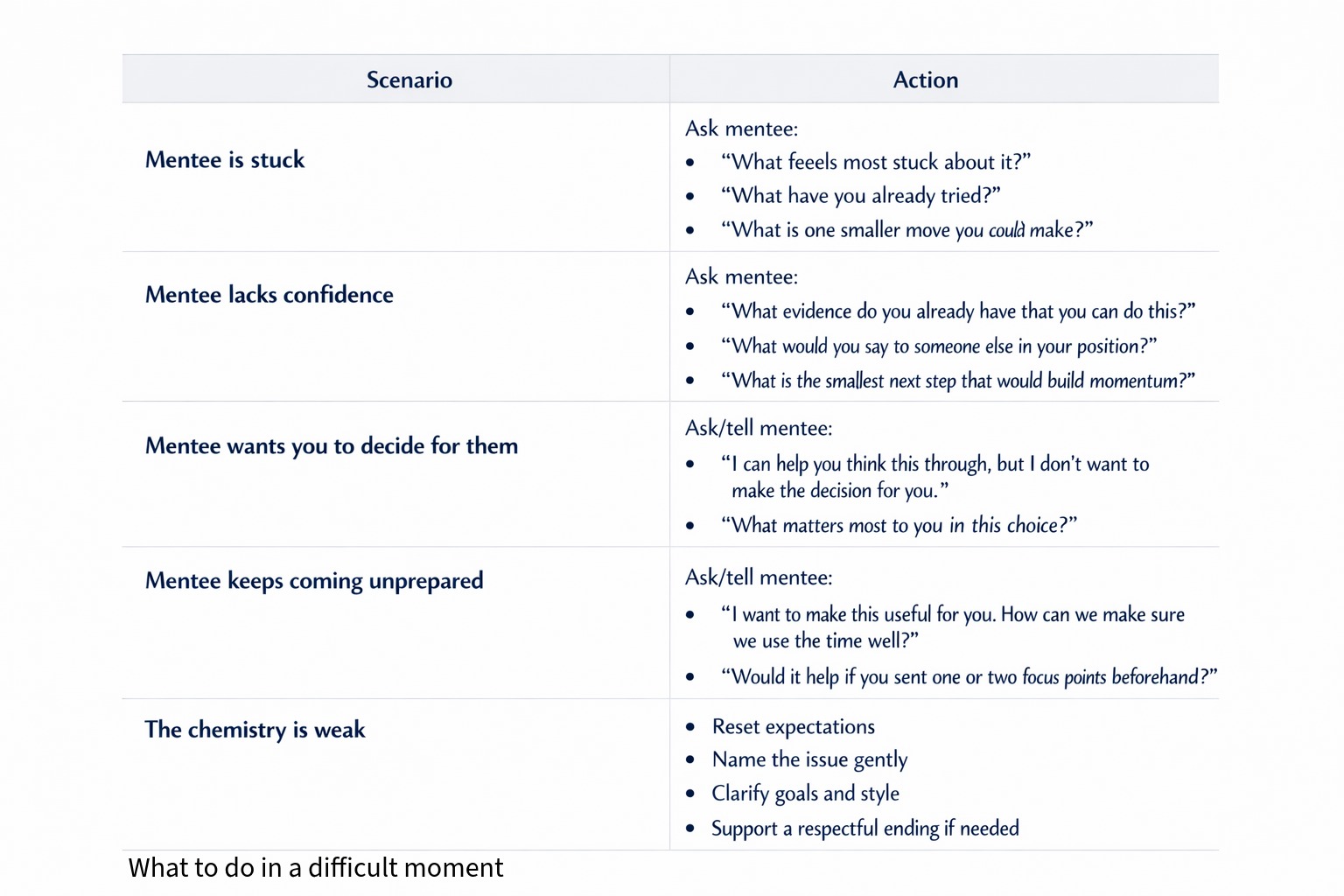Click the Scenario column header
Screen dimensions: 1344x896
click(x=409, y=80)
